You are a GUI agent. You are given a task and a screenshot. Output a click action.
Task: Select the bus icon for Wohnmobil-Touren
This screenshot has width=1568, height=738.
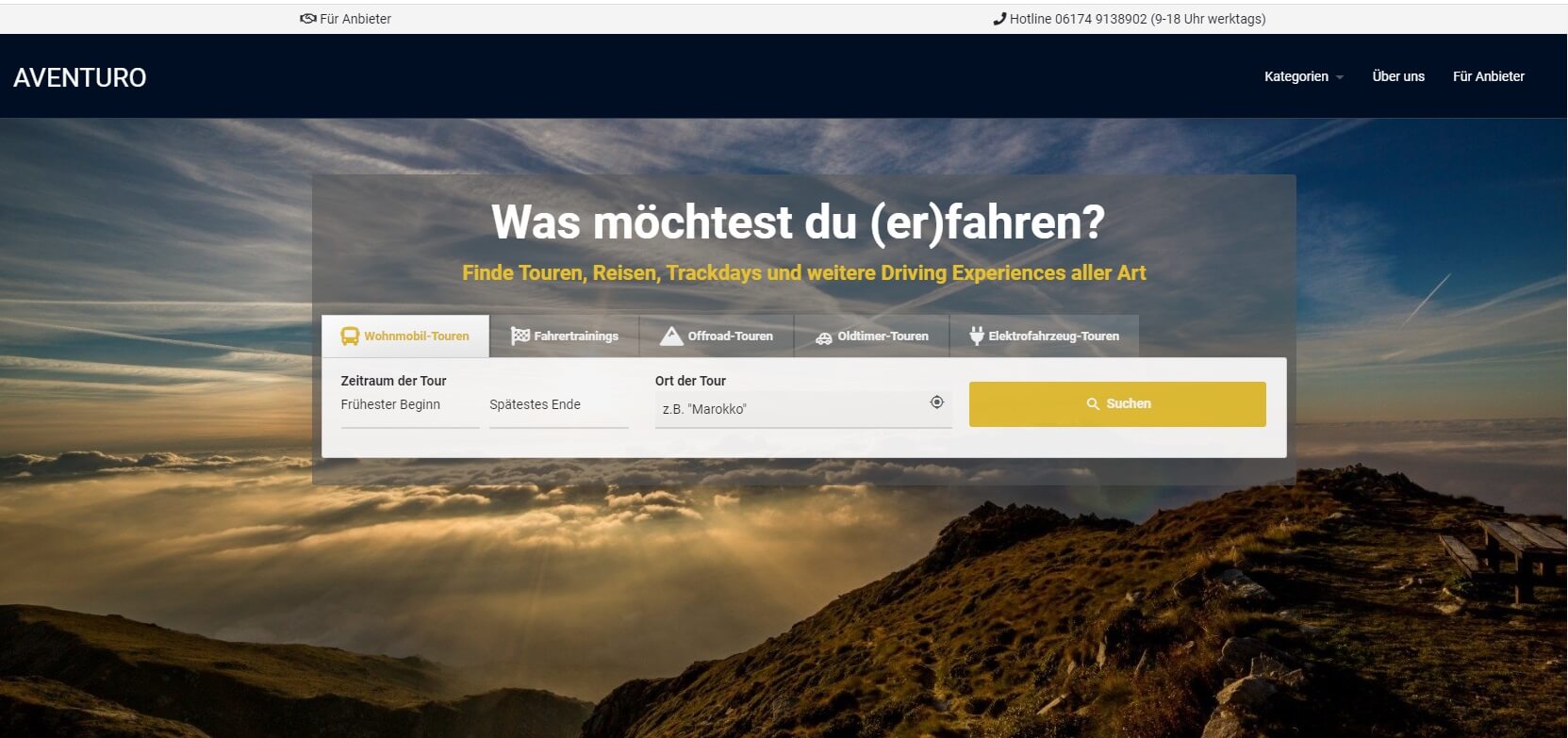pos(350,336)
